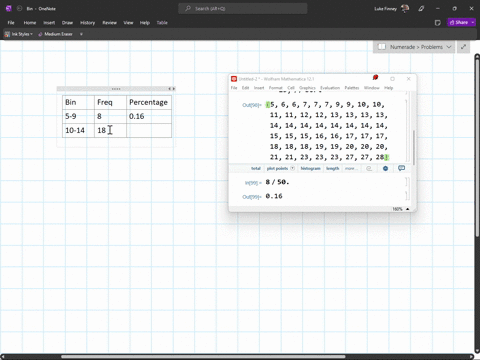Click the length suggestion button

(332, 168)
